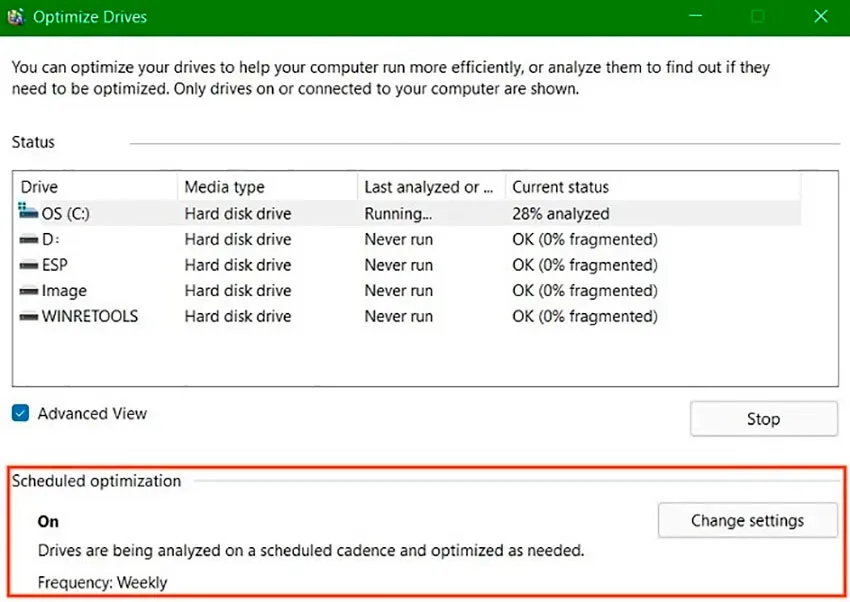
Task: Click the WINRETOOLS drive icon
Action: click(x=29, y=316)
